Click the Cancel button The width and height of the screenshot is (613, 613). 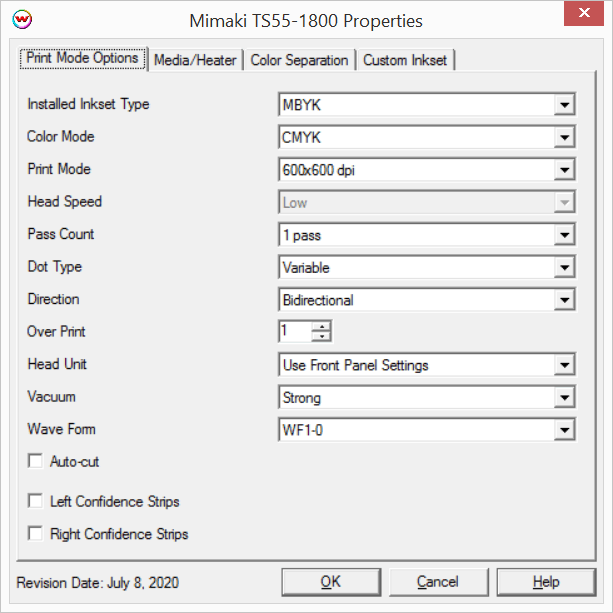437,581
